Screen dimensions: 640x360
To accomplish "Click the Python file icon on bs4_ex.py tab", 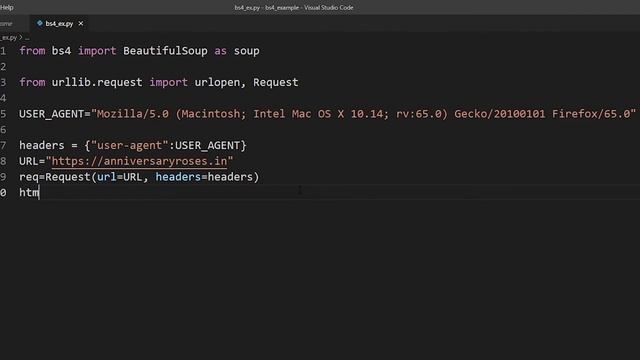I will coord(40,23).
